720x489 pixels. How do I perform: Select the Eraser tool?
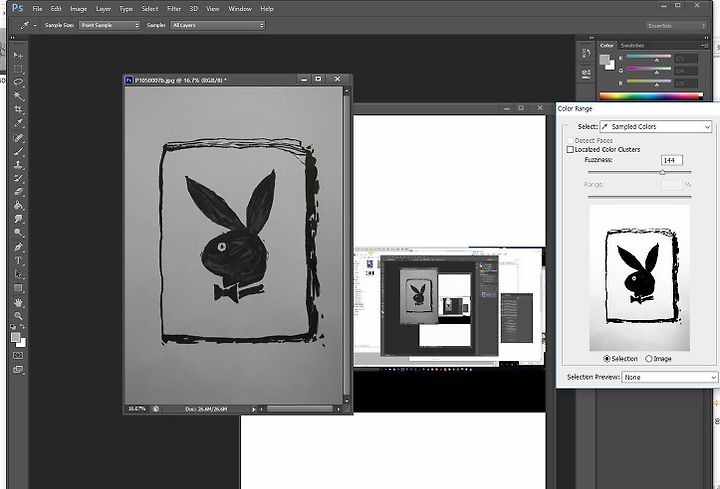[18, 192]
